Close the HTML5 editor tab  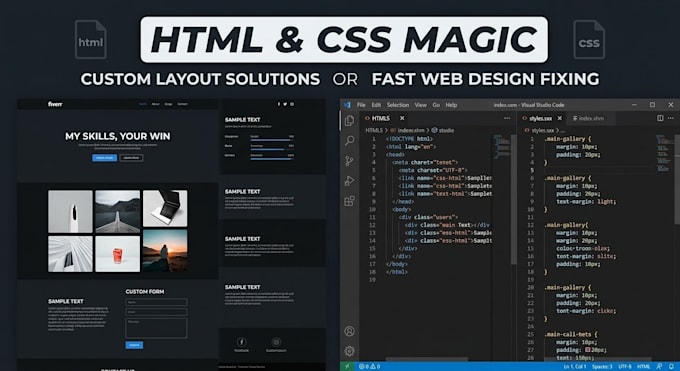[402, 118]
